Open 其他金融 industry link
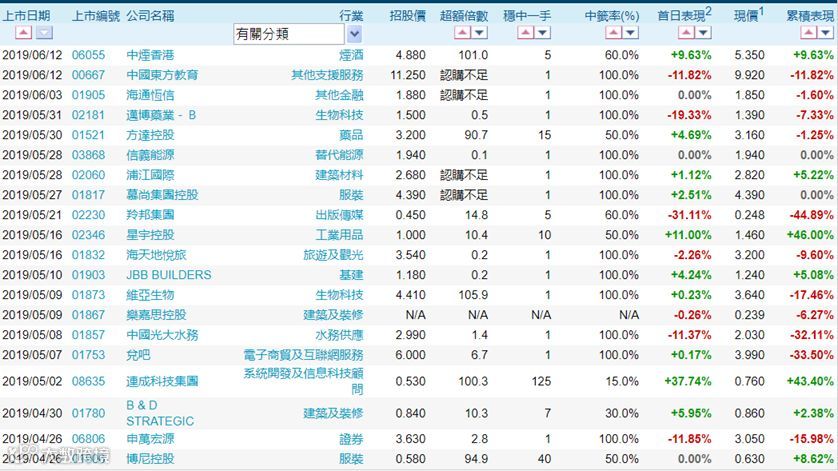 (x=339, y=95)
